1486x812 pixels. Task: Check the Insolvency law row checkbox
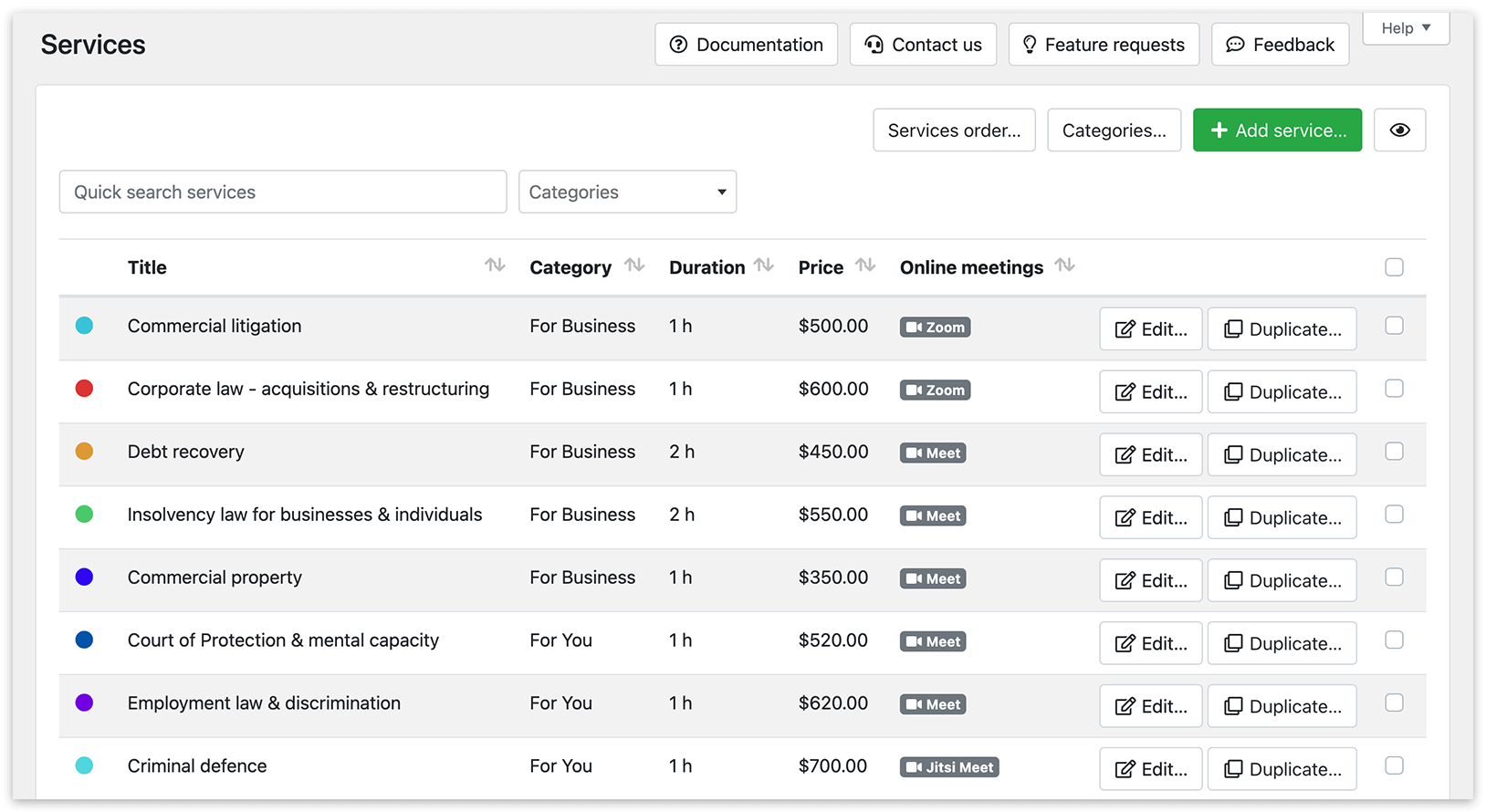[x=1394, y=515]
